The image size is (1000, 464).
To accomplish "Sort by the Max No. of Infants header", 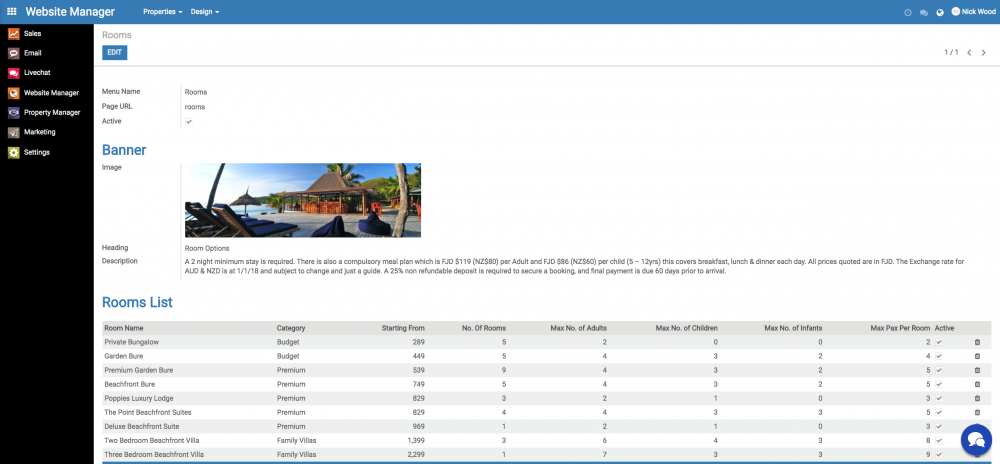I will (x=793, y=328).
